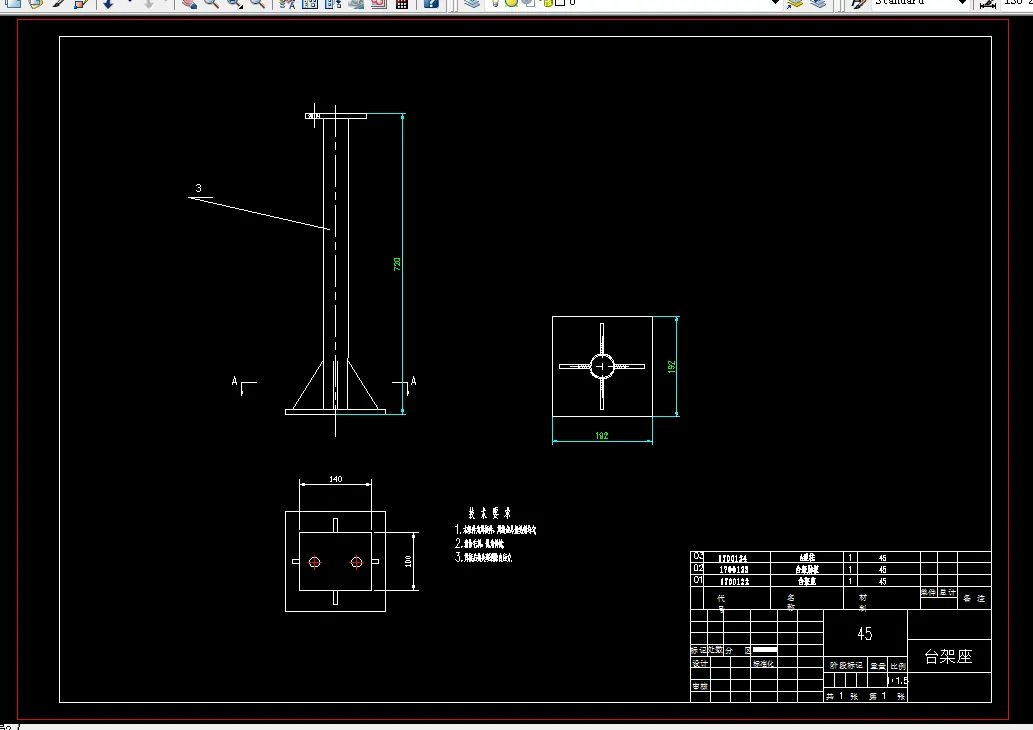
Task: Select the right section mark A
Action: (413, 380)
